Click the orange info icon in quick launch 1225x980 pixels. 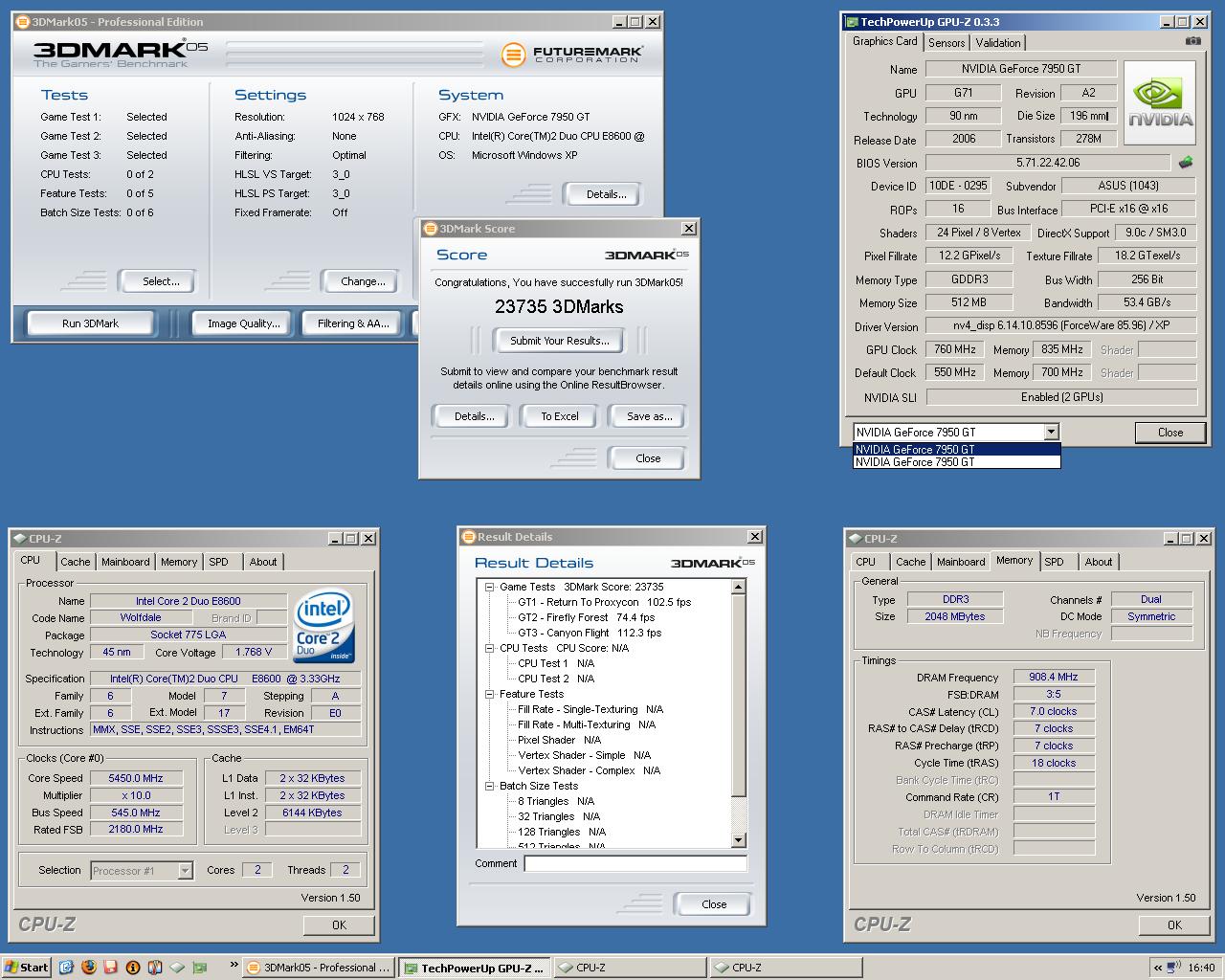click(x=133, y=967)
